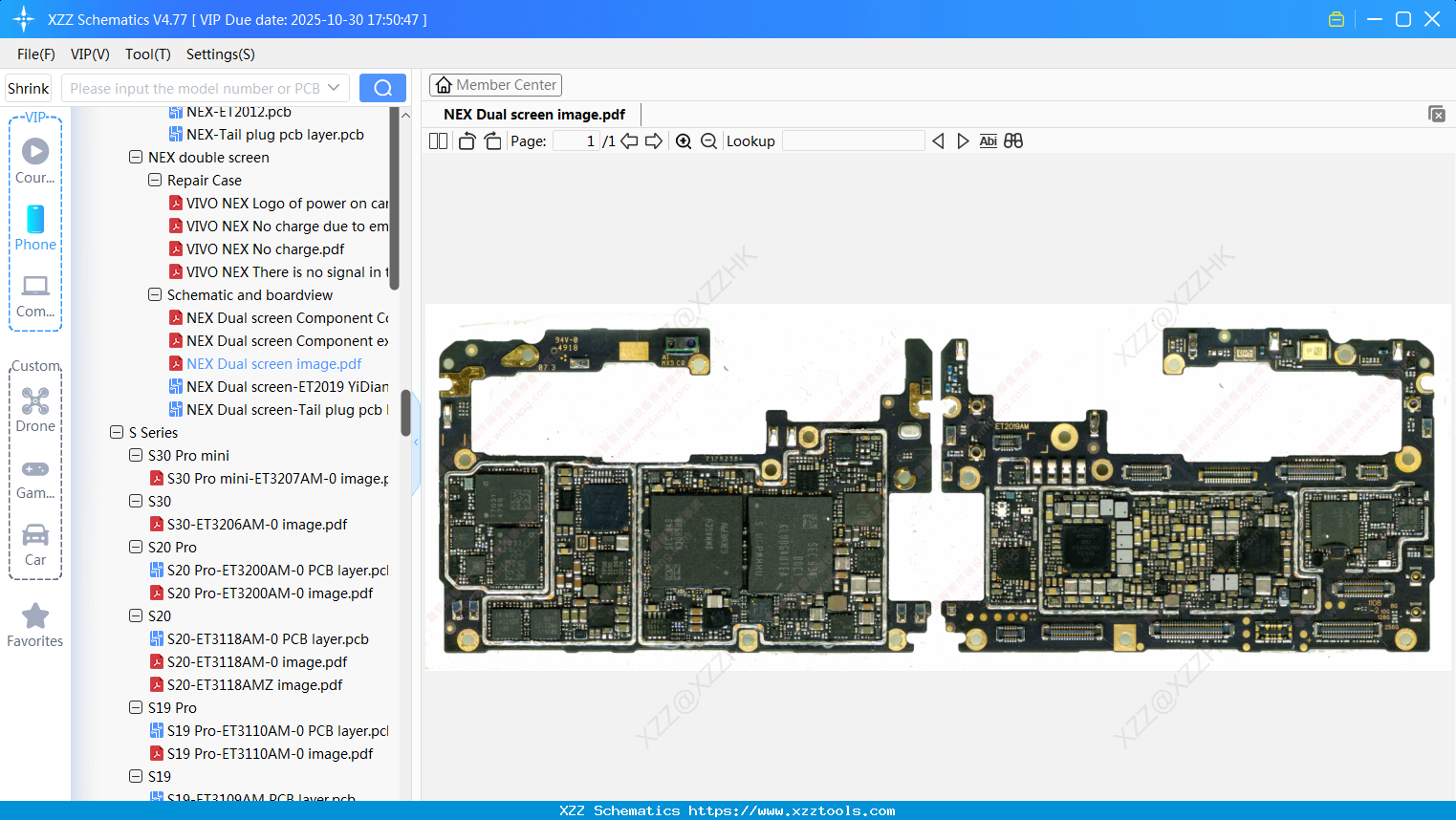Open the Tool(T) menu
Viewport: 1456px width, 820px height.
point(147,54)
